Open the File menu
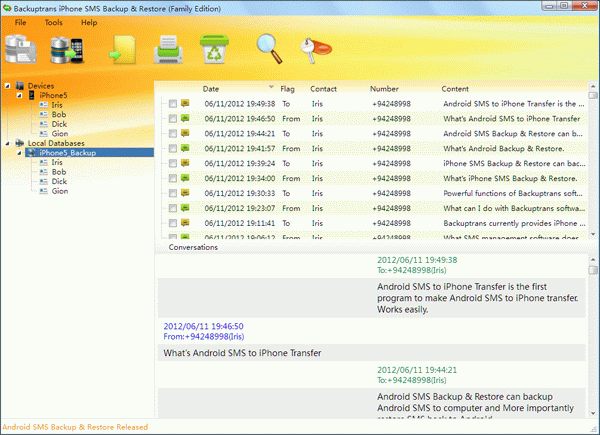Screen dimensions: 600x435 20,23
